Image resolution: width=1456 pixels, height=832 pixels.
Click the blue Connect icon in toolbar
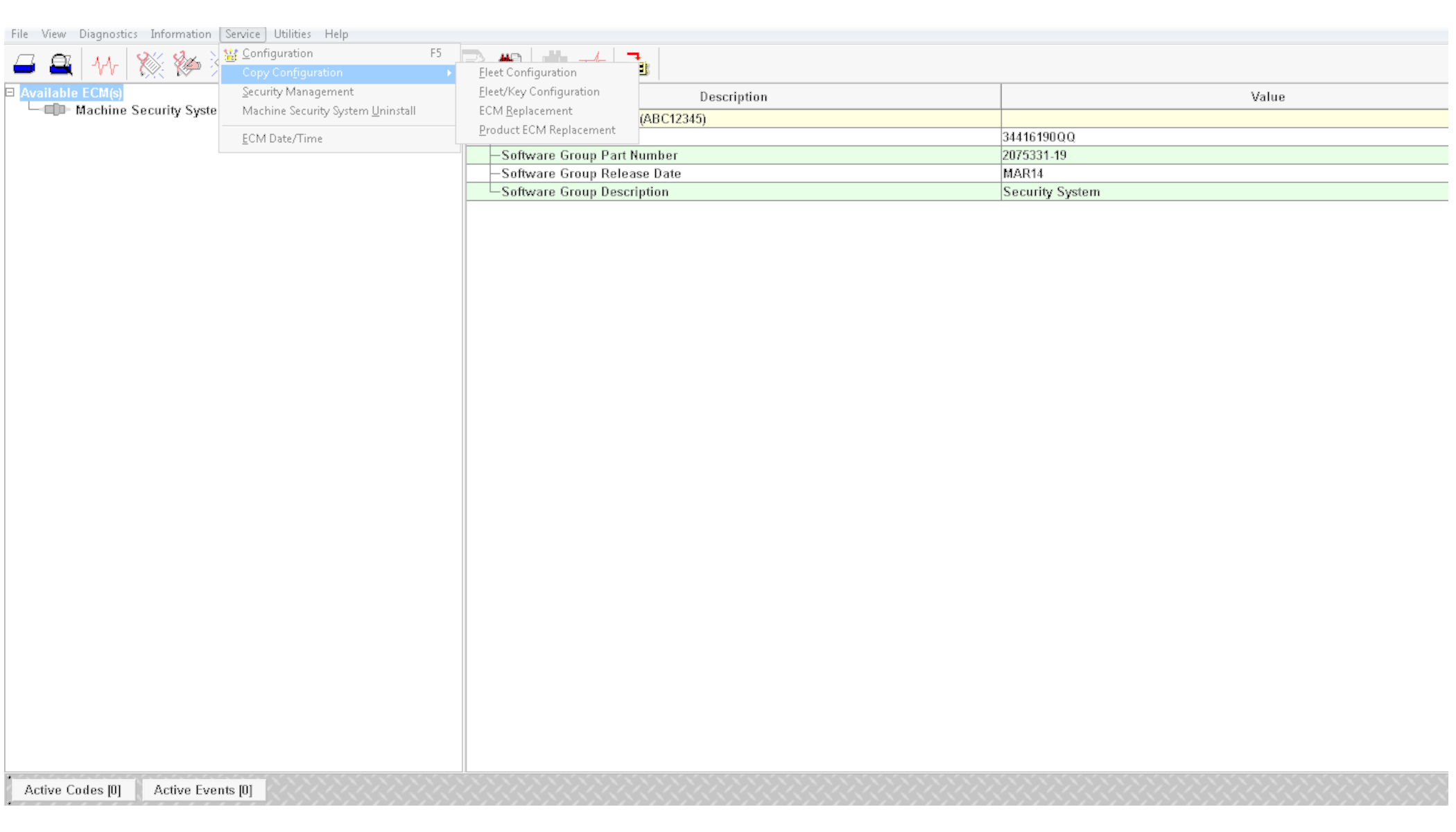pyautogui.click(x=24, y=65)
